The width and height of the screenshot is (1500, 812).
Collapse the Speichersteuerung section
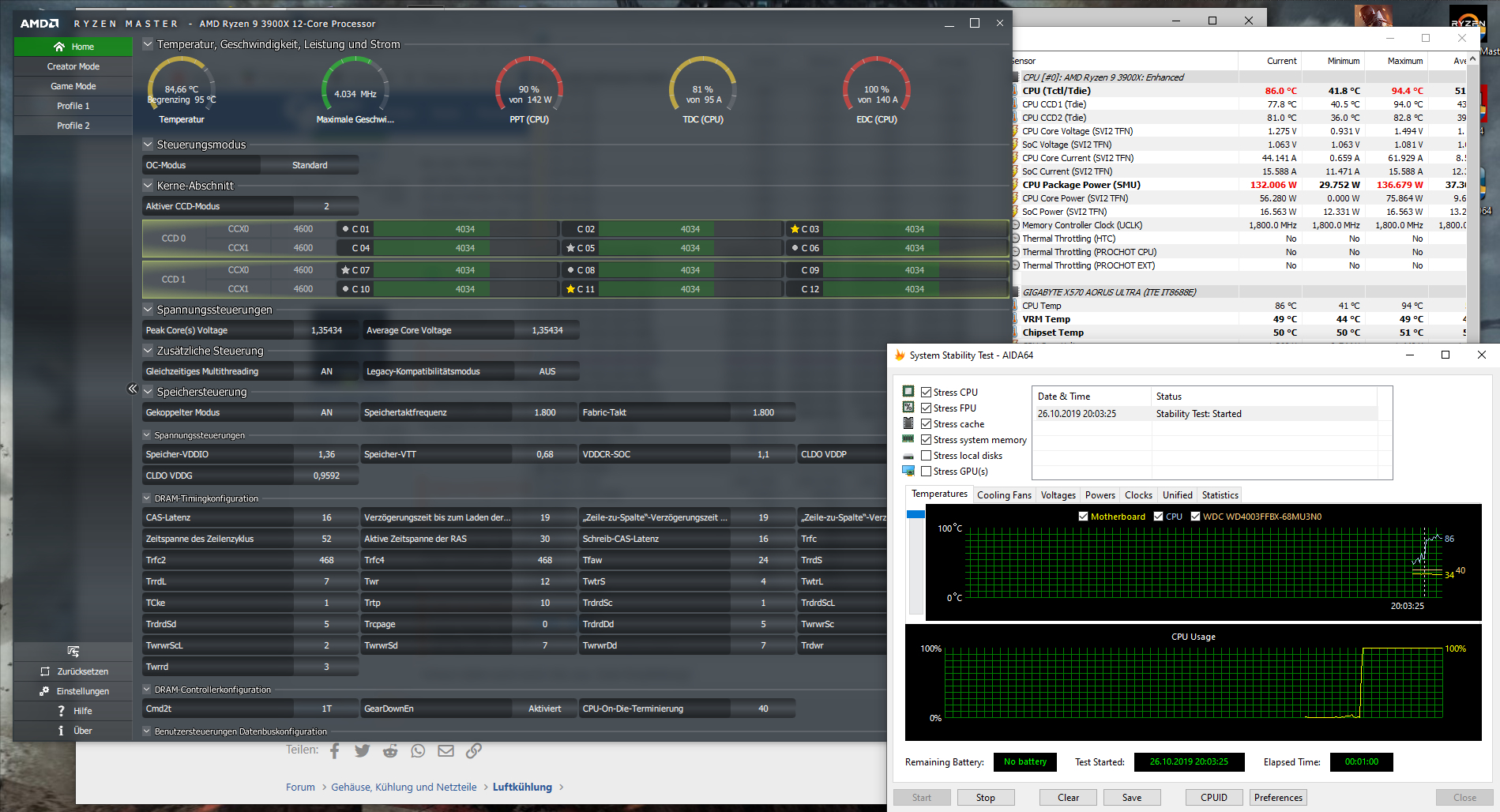[x=148, y=392]
